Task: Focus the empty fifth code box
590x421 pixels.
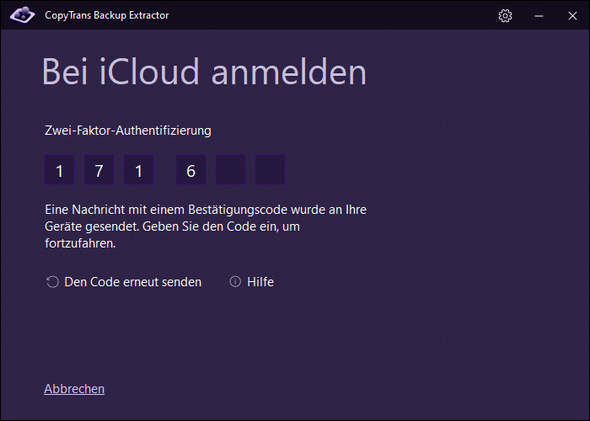Action: pyautogui.click(x=230, y=170)
